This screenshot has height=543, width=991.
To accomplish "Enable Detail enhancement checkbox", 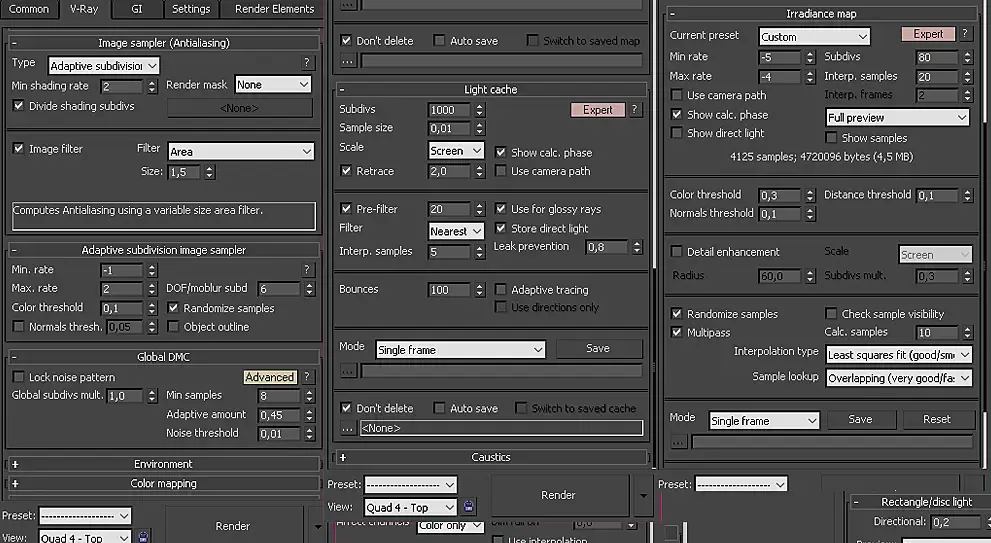I will point(676,252).
